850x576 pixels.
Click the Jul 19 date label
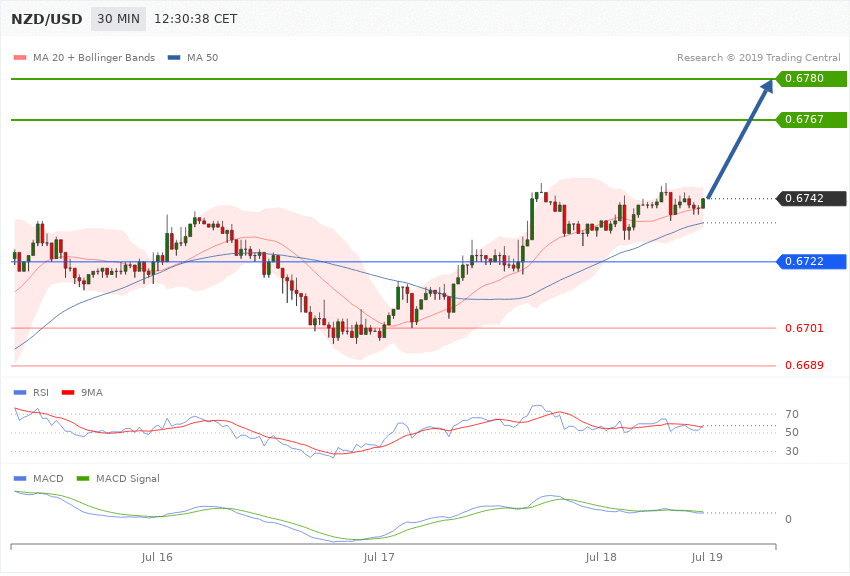[x=707, y=557]
